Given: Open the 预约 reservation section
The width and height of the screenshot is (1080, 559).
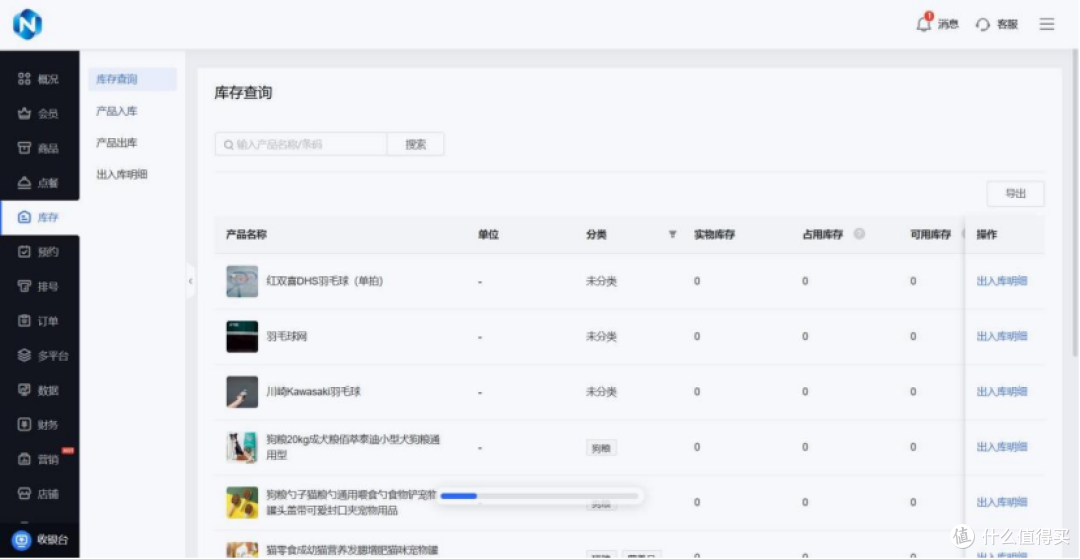Looking at the screenshot, I should [39, 252].
